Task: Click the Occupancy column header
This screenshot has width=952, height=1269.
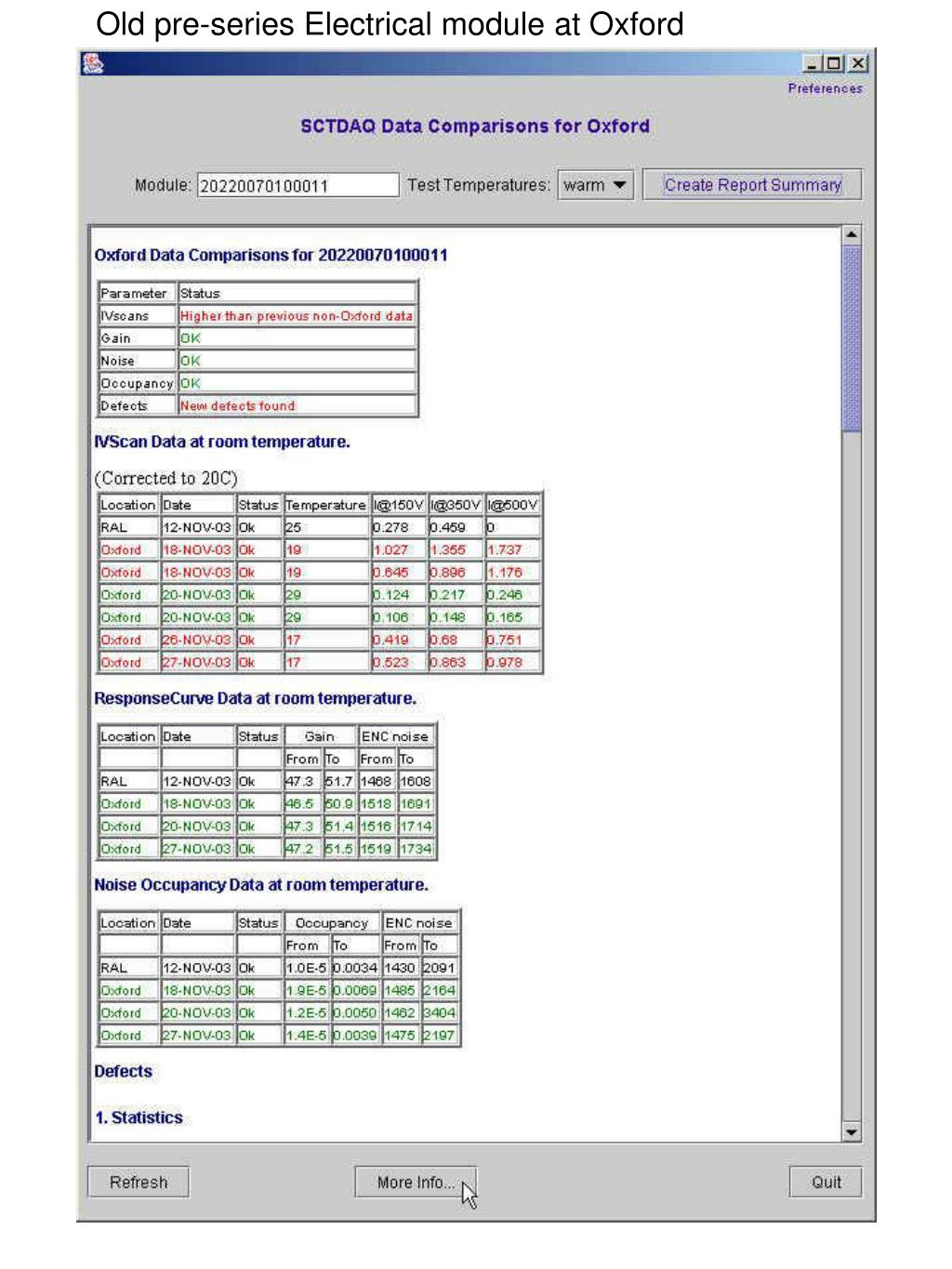Action: [331, 923]
